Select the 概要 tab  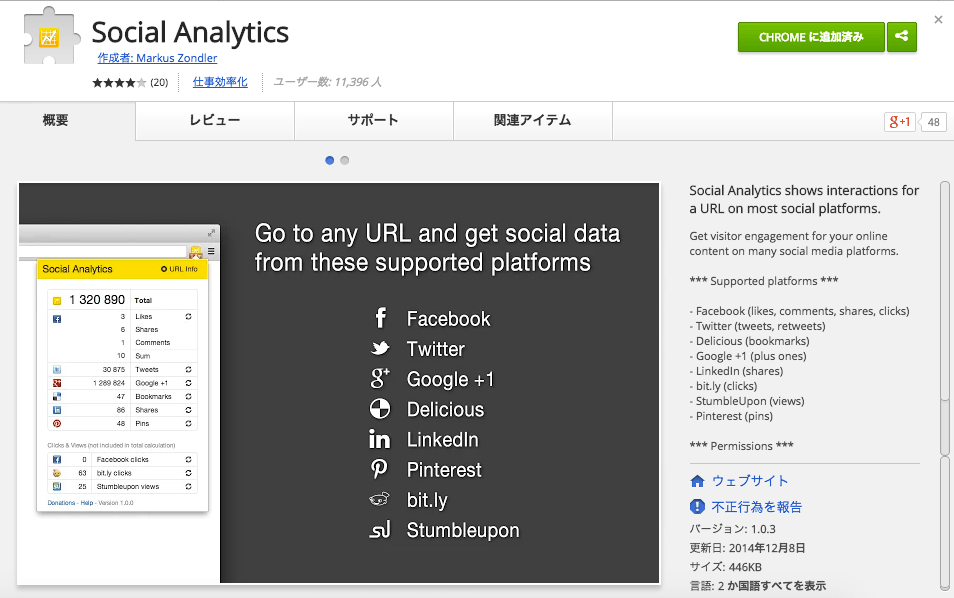55,120
